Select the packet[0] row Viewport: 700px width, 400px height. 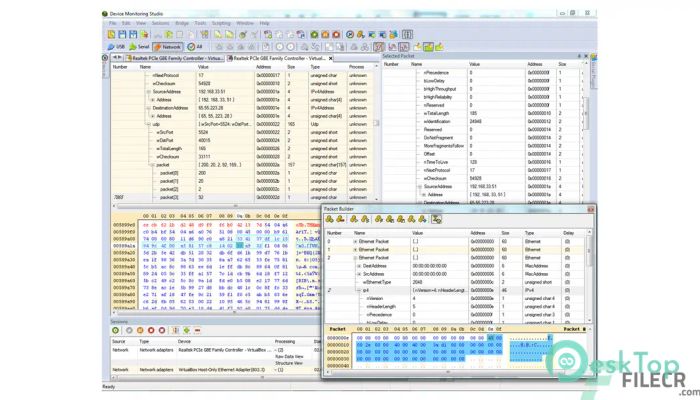244,173
